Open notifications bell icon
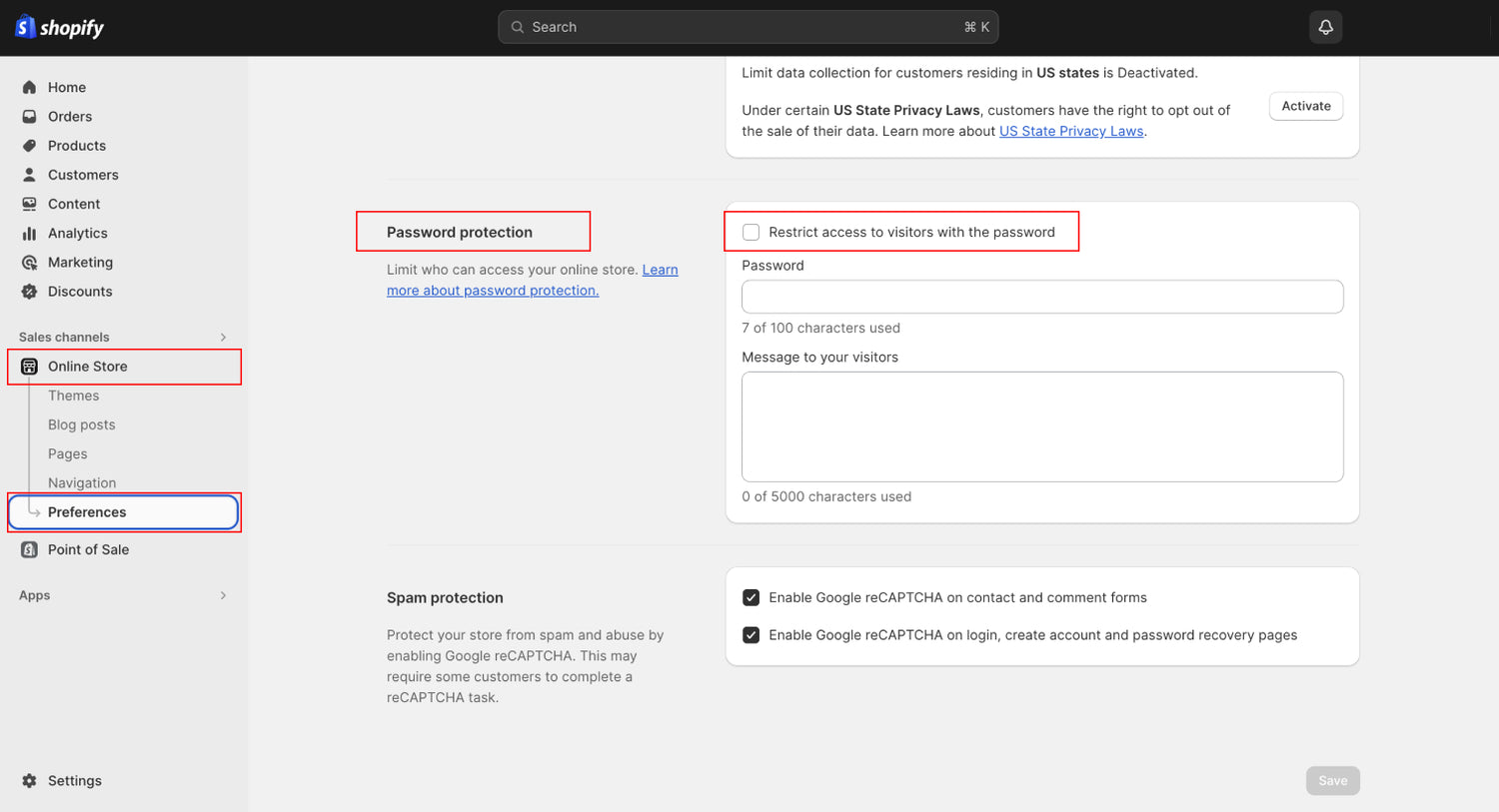This screenshot has height=812, width=1499. coord(1325,27)
